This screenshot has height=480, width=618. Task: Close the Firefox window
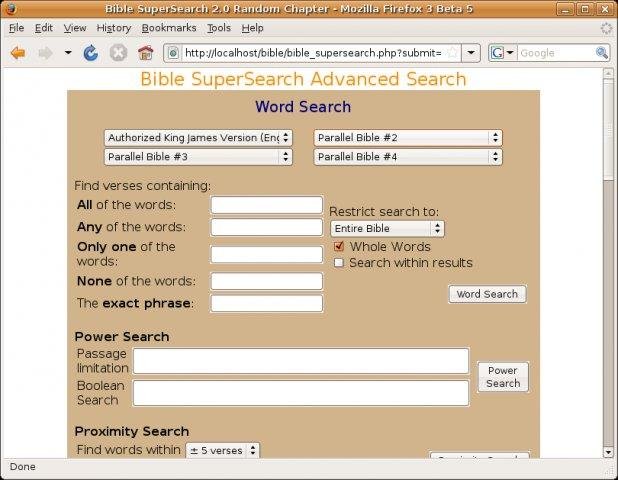tap(605, 9)
